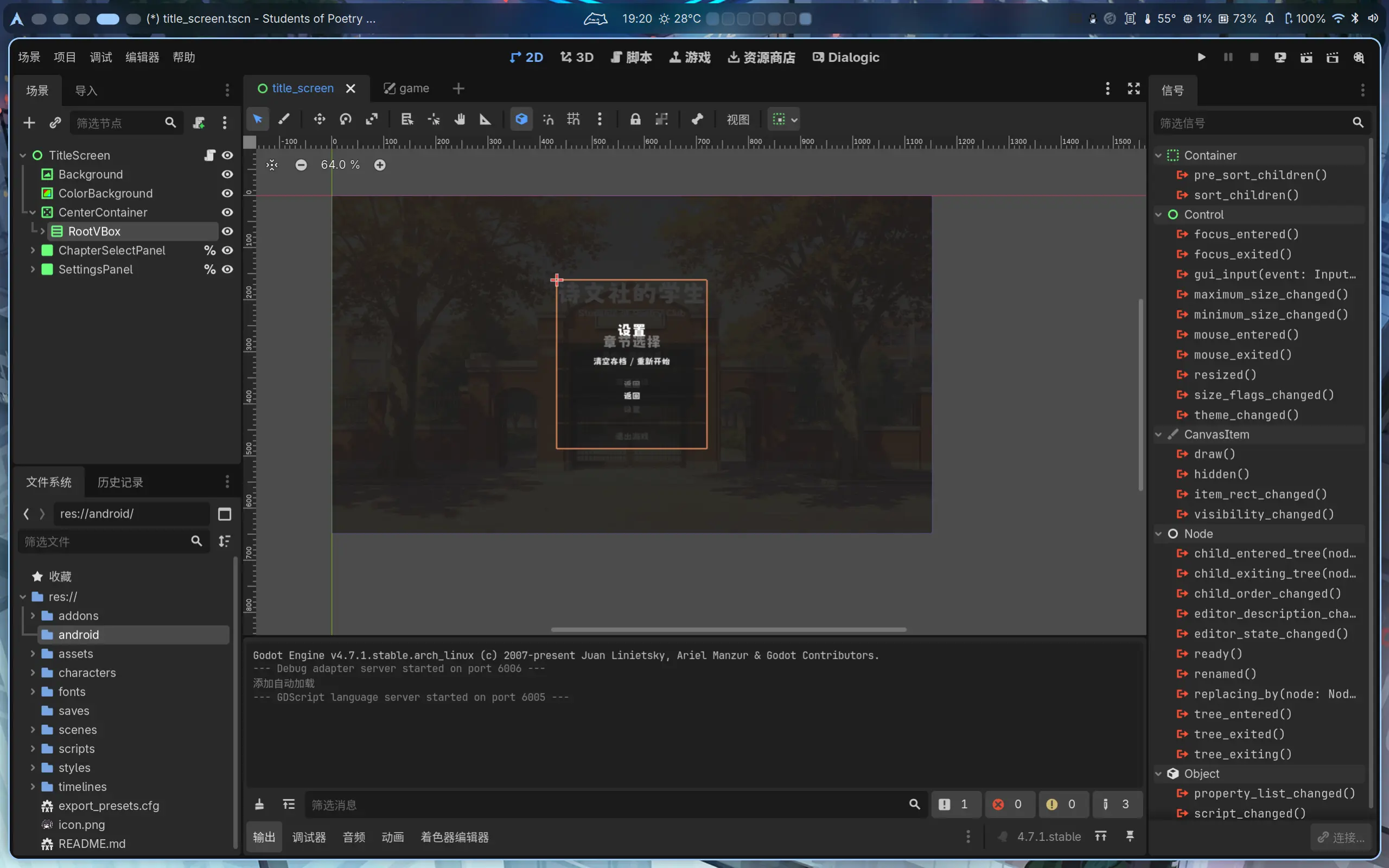
Task: Zoom out the canvas with minus icon
Action: pyautogui.click(x=301, y=165)
